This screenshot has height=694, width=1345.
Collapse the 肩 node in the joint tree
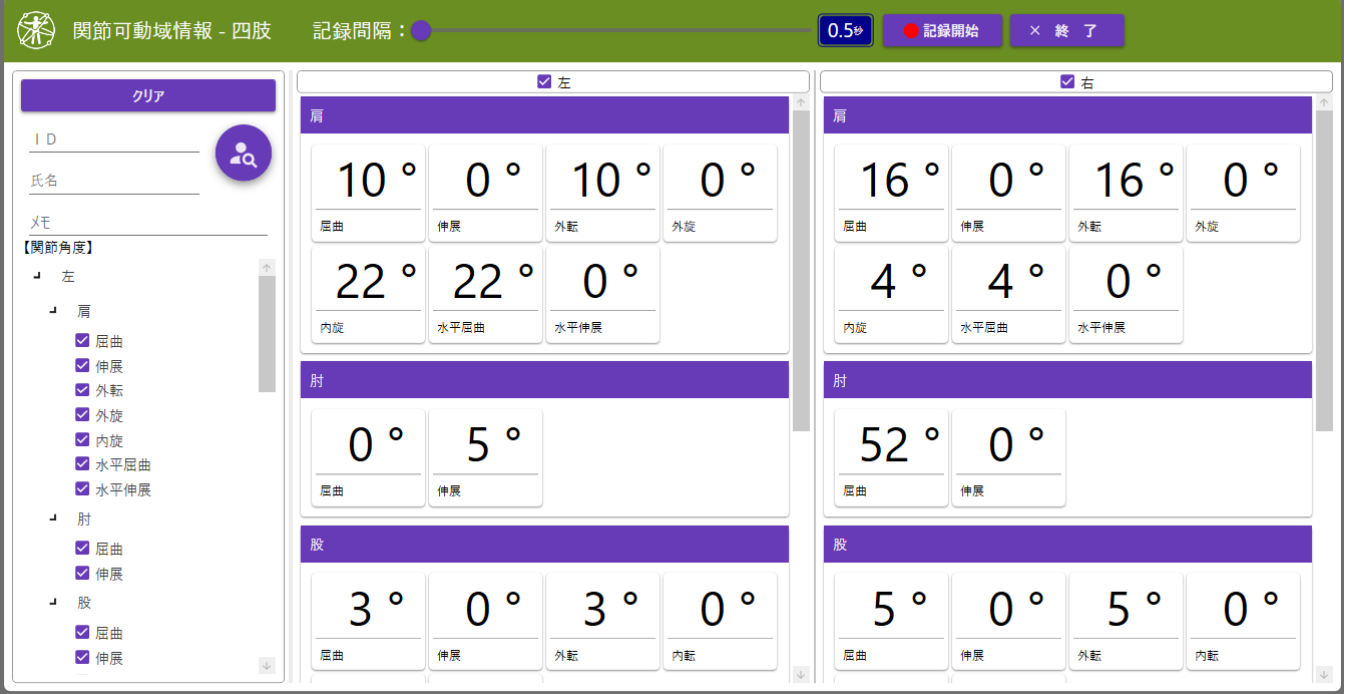click(53, 311)
